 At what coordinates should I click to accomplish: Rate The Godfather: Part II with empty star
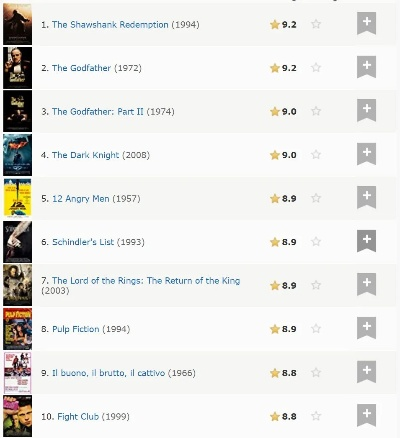316,111
